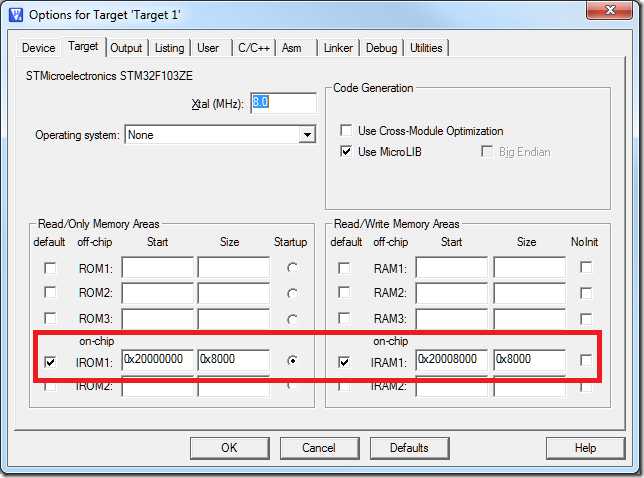Click the Keil uVision title bar icon
644x478 pixels.
16,15
